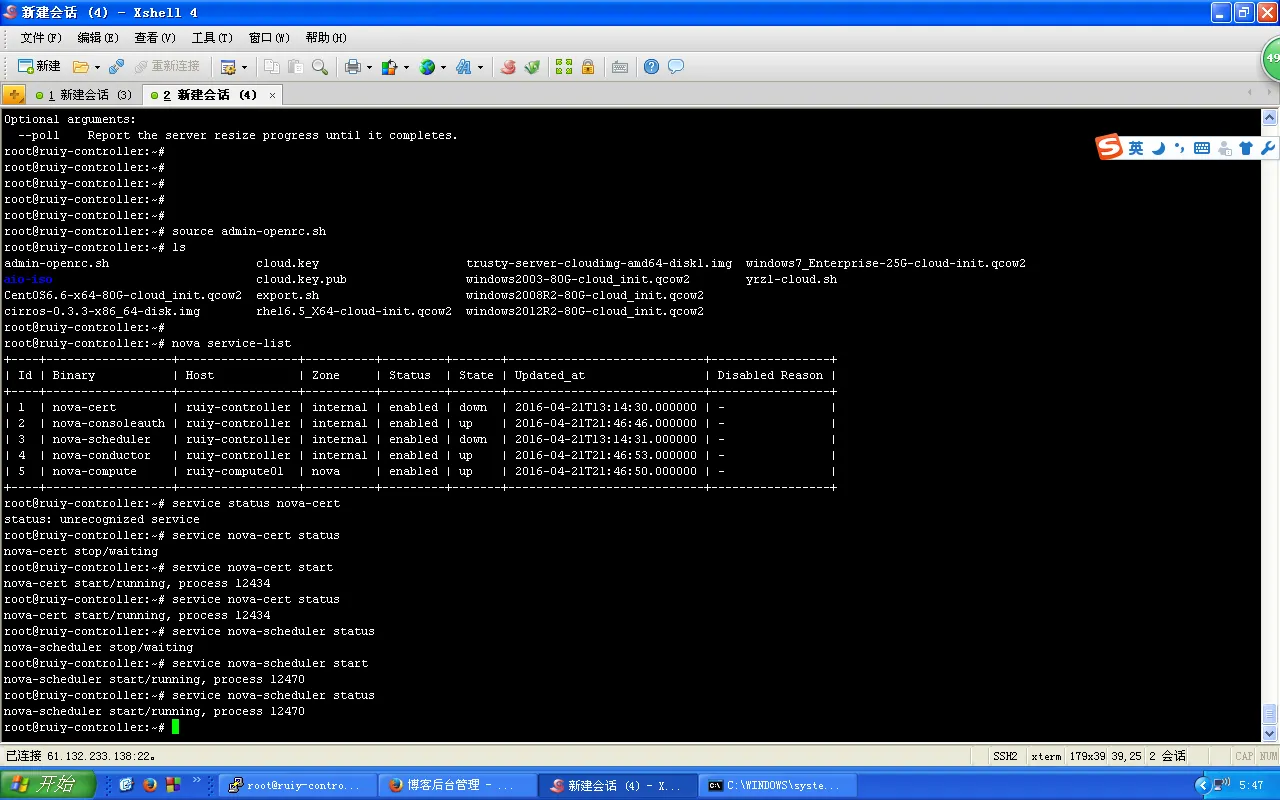Click nova-scheduler row in service list
The height and width of the screenshot is (800, 1280).
419,439
